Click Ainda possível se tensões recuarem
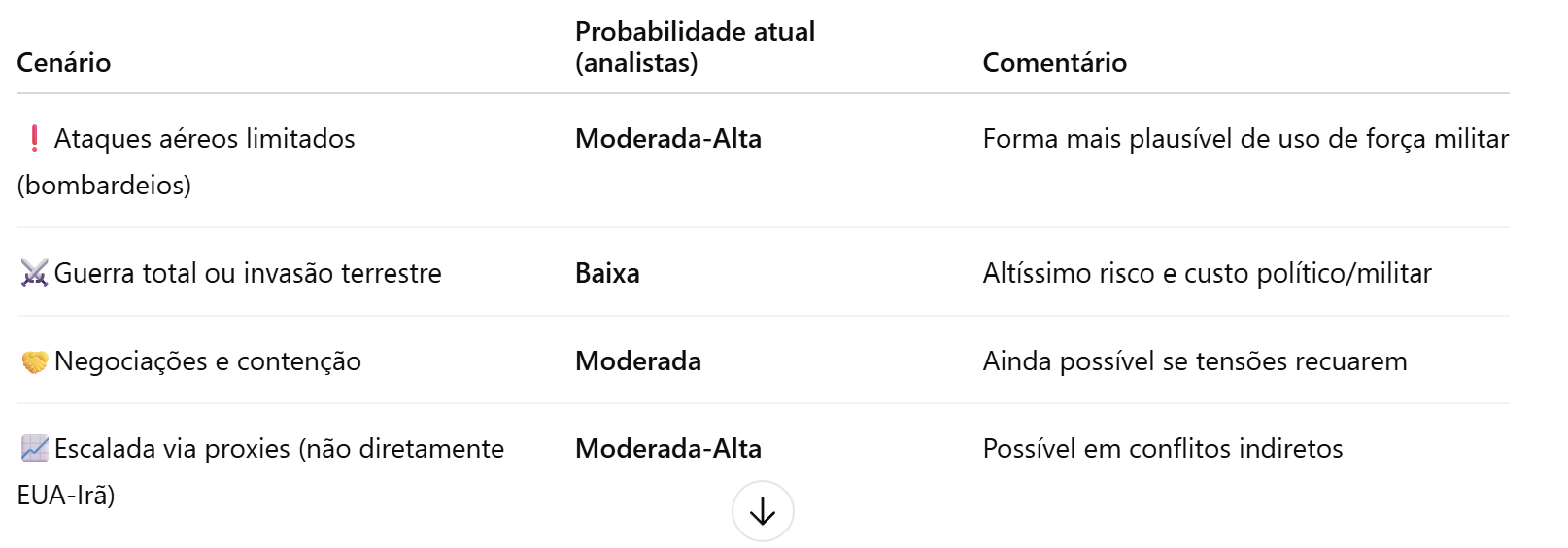This screenshot has height=548, width=1568. (1194, 361)
